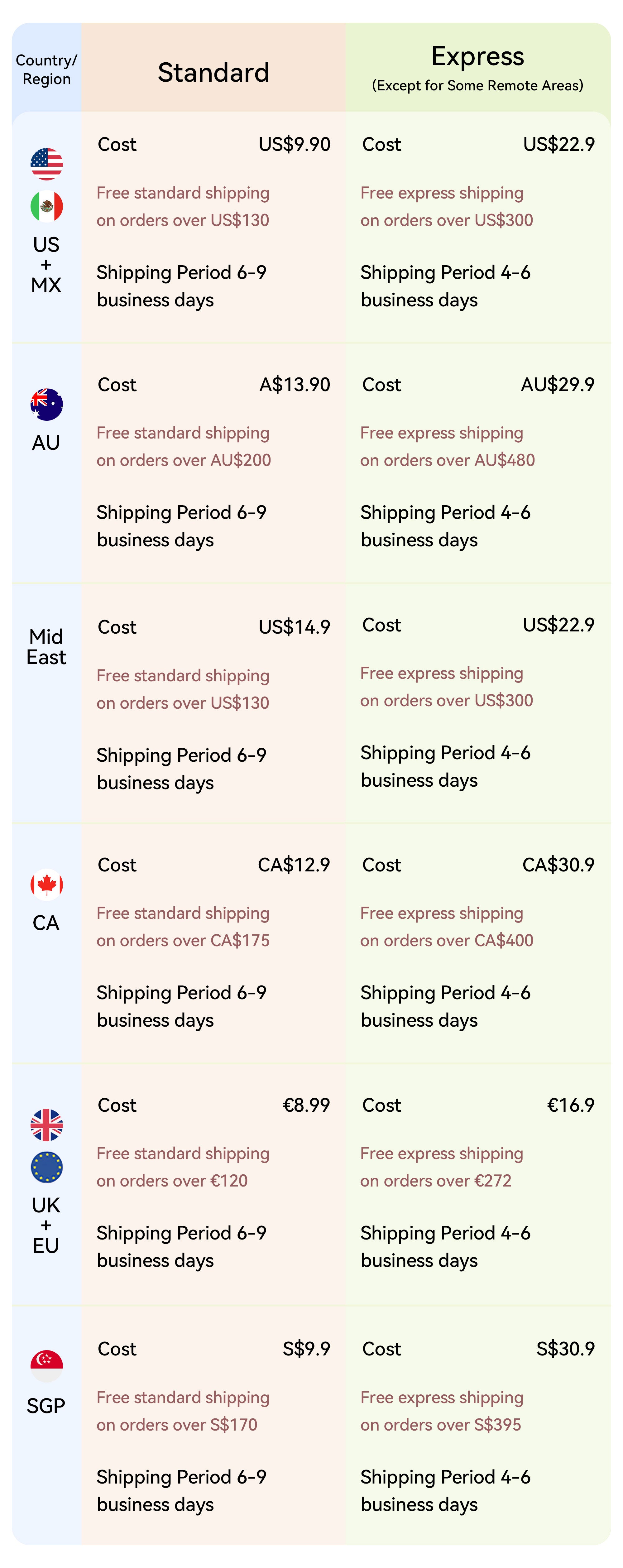Select the Standard column header
623x1568 pixels.
click(213, 72)
